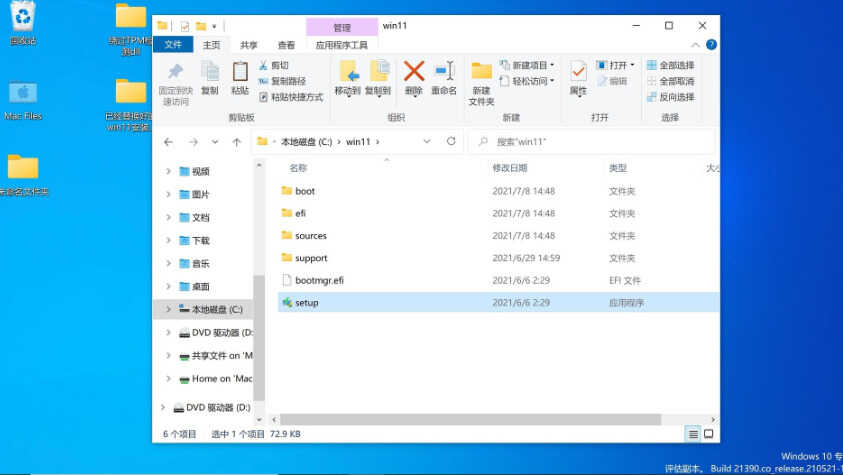
Task: Select Desktop (桌面) in navigation pane
Action: click(201, 287)
